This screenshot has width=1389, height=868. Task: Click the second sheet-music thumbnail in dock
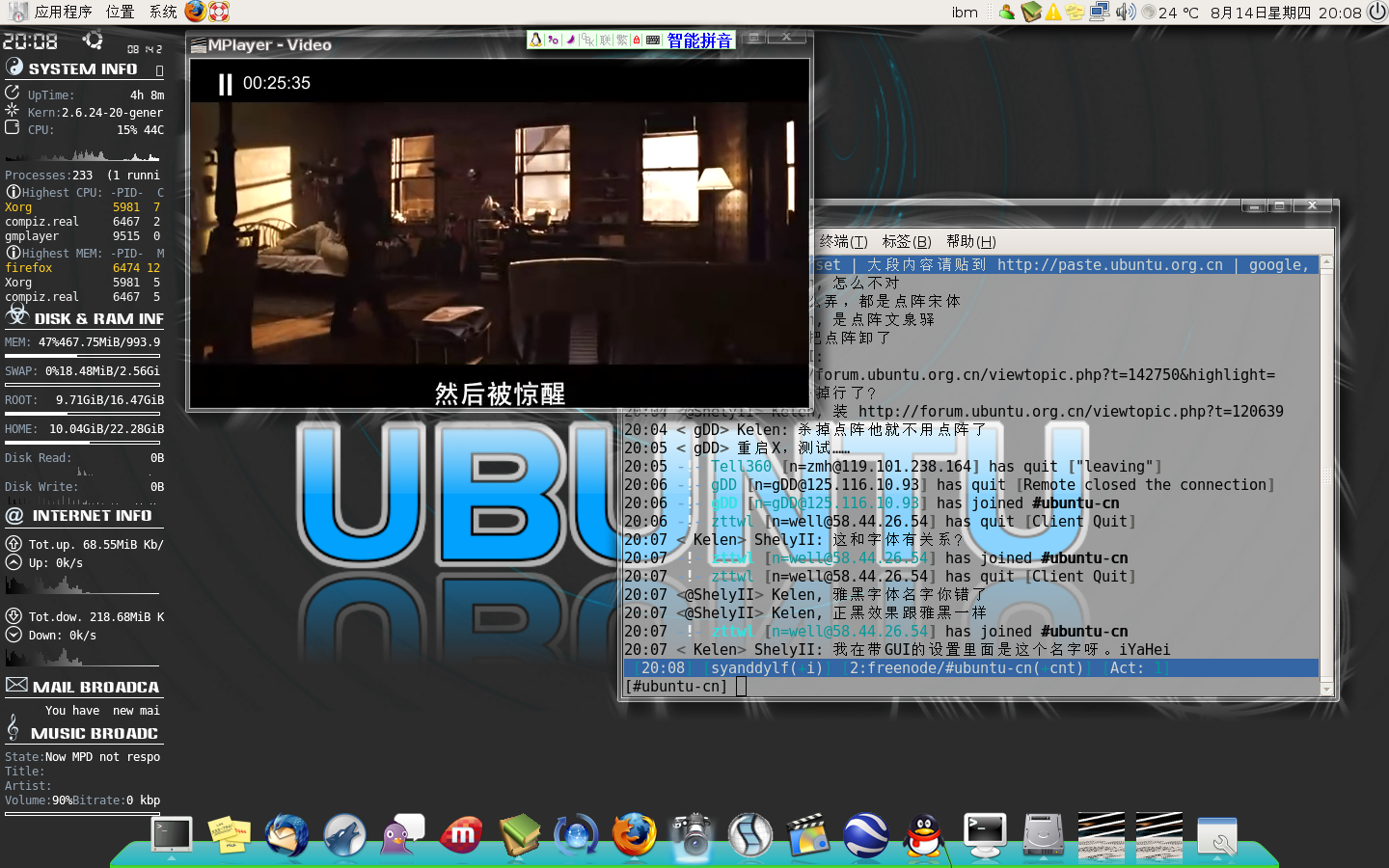tap(1158, 835)
